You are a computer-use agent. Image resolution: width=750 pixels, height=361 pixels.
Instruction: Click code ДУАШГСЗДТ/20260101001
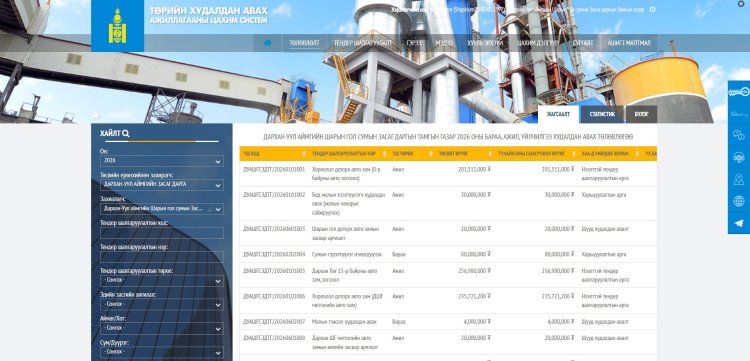(x=274, y=169)
